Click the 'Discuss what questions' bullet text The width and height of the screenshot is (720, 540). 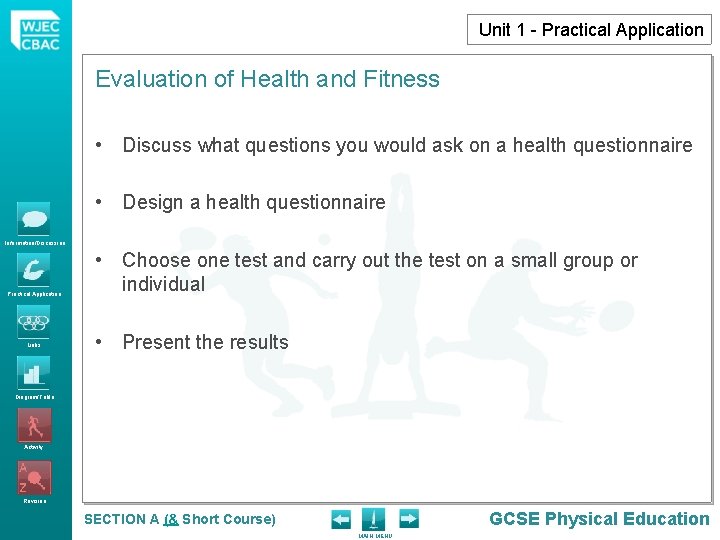click(407, 145)
